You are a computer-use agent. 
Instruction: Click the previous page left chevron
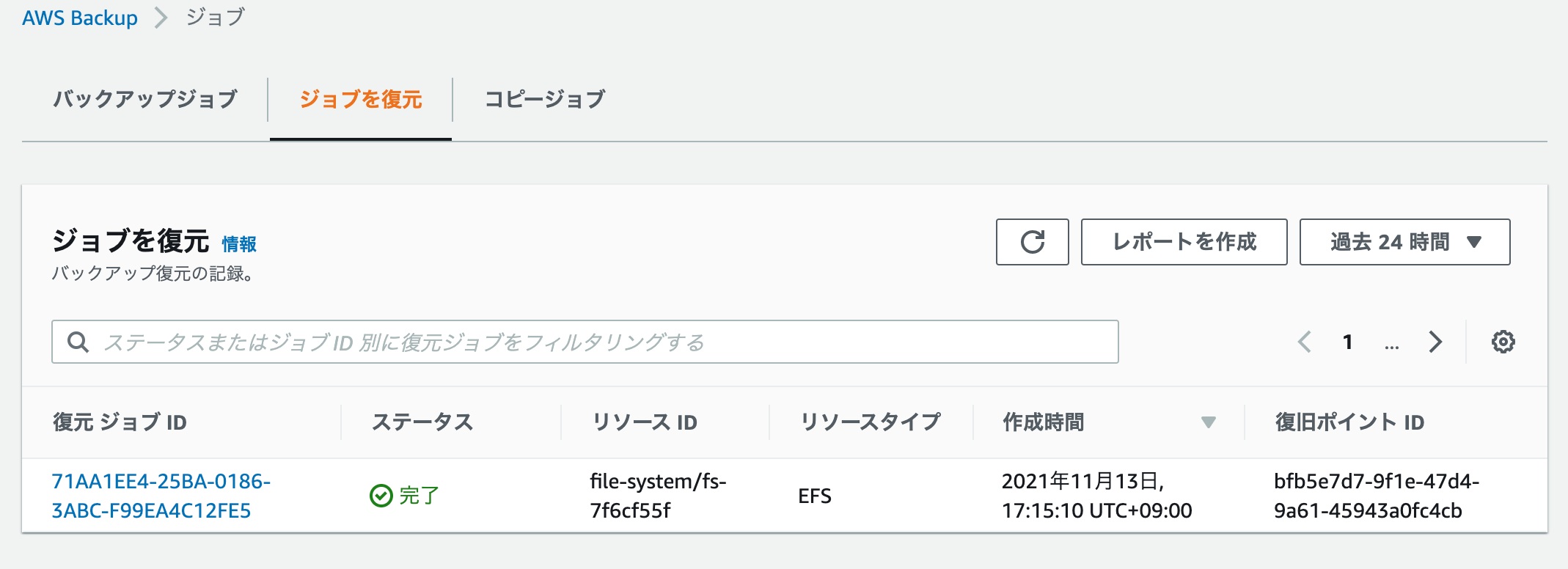coord(1305,342)
